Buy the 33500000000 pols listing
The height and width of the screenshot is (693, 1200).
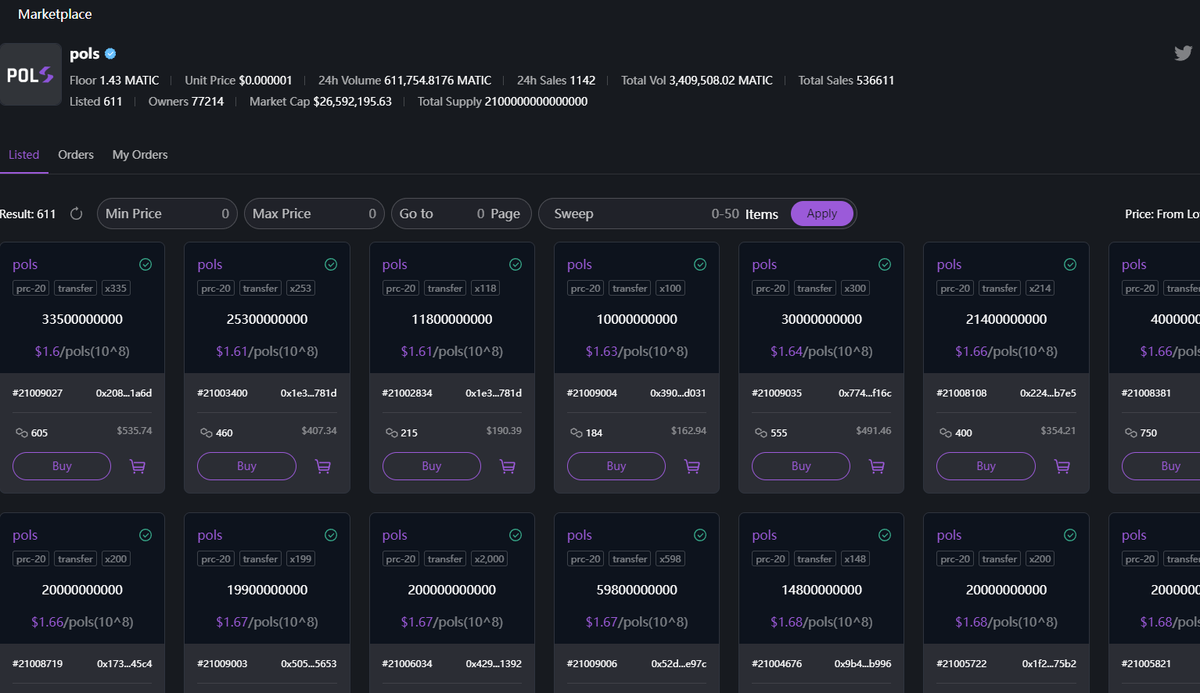[62, 466]
